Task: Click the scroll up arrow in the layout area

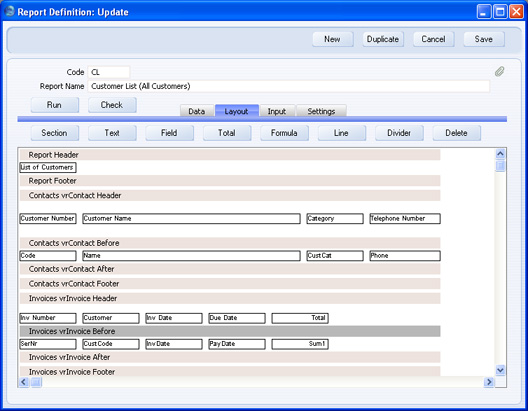Action: pyautogui.click(x=500, y=154)
